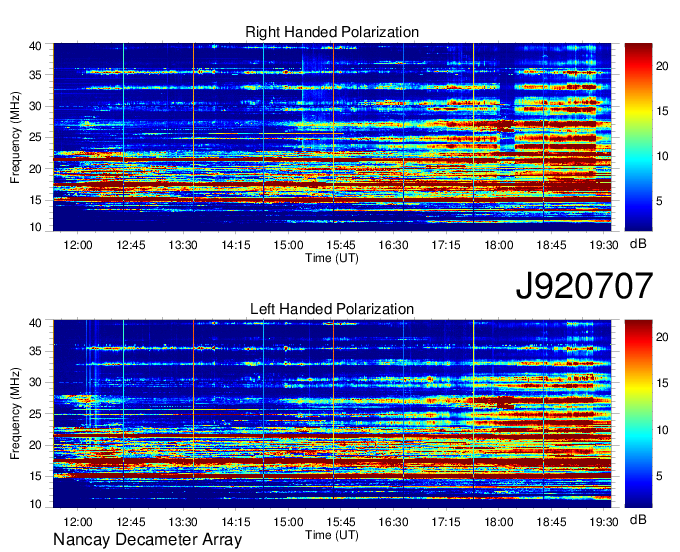
Task: Click the right-handed spectrogram plot area
Action: (x=332, y=137)
